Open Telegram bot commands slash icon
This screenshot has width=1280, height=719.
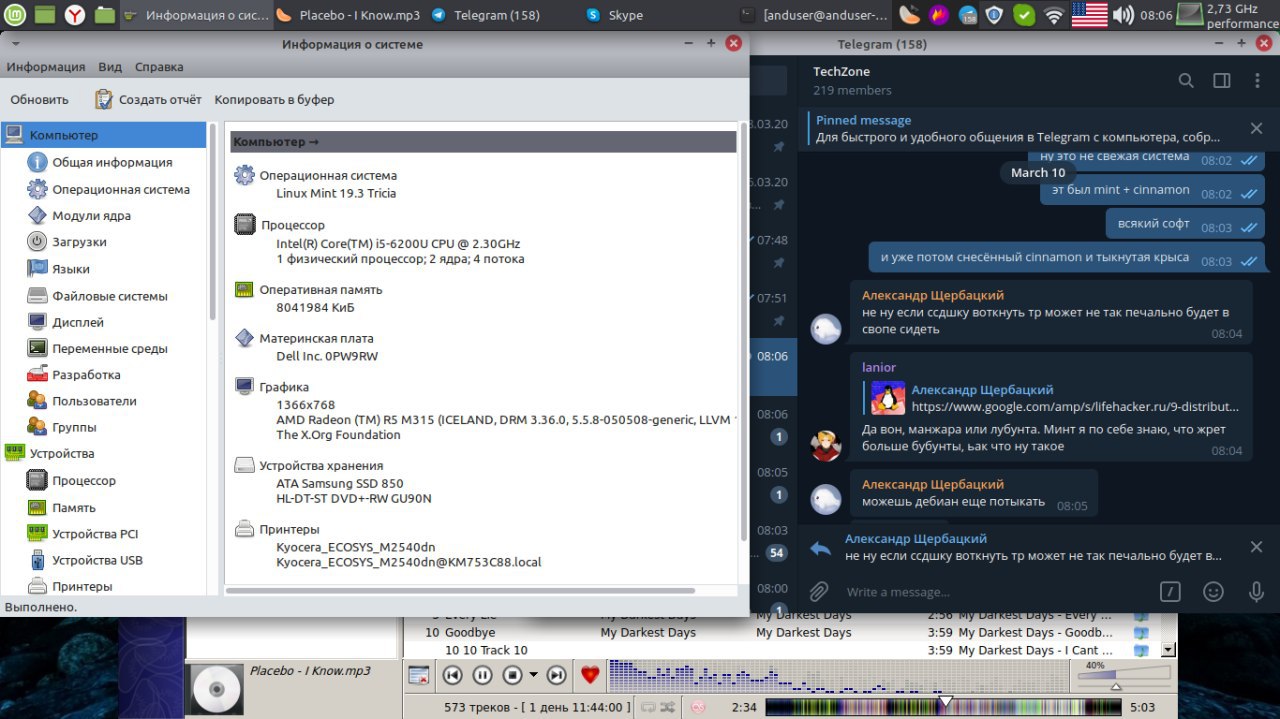[x=1170, y=591]
